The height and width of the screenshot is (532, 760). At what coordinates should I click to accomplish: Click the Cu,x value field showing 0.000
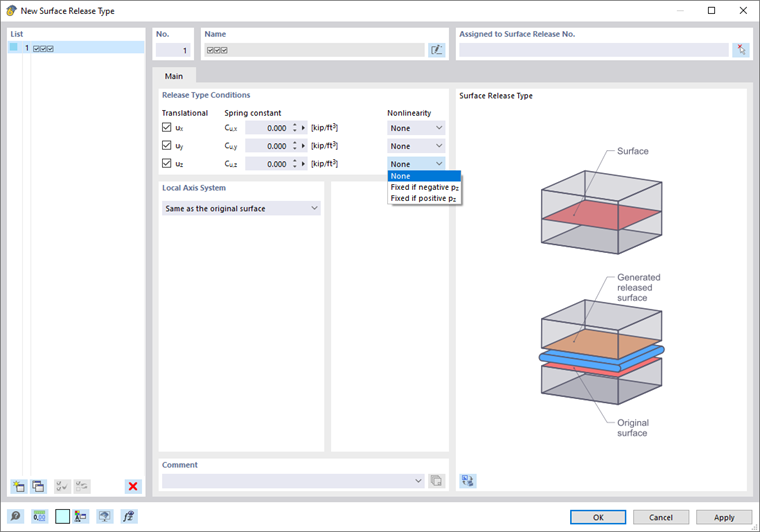[267, 128]
